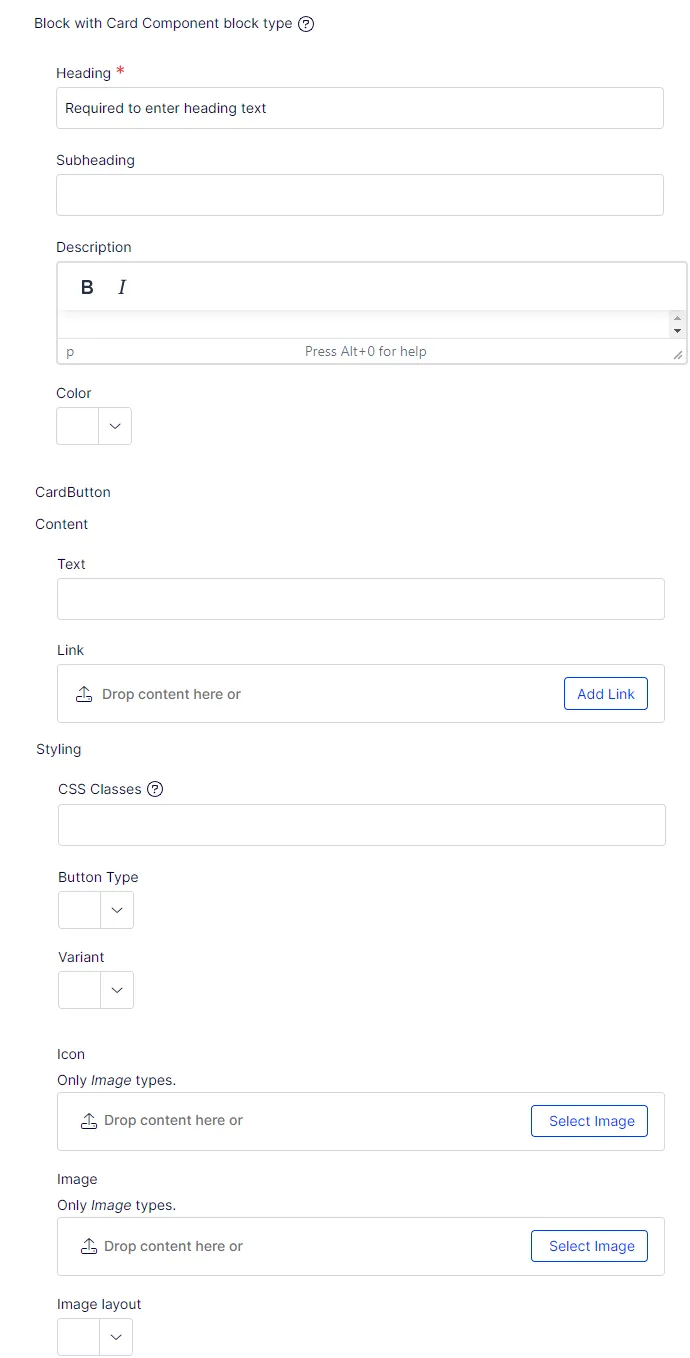Click upload icon in Icon drop area
Image resolution: width=690 pixels, height=1358 pixels.
click(x=89, y=1121)
